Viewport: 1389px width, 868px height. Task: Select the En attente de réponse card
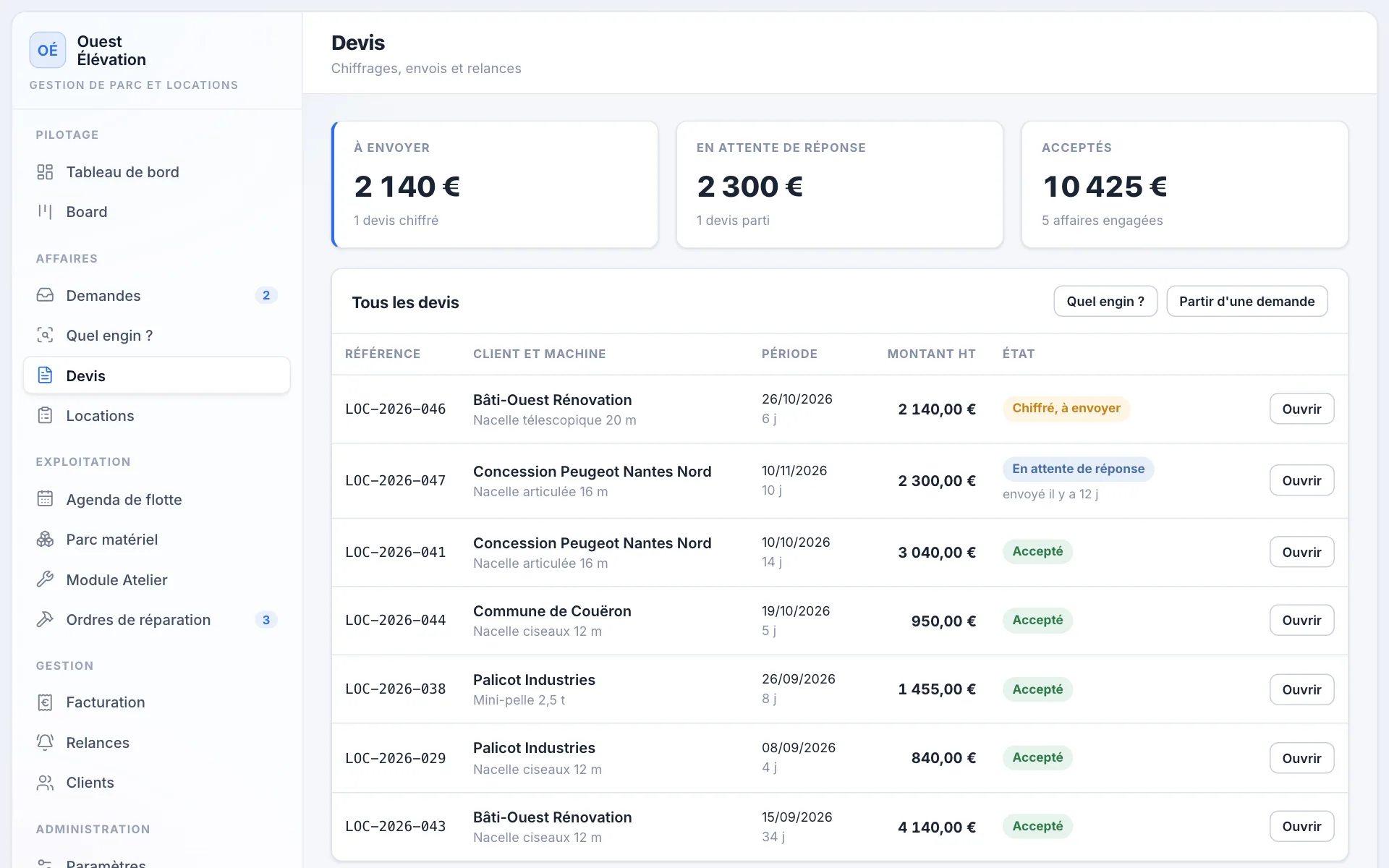coord(839,184)
